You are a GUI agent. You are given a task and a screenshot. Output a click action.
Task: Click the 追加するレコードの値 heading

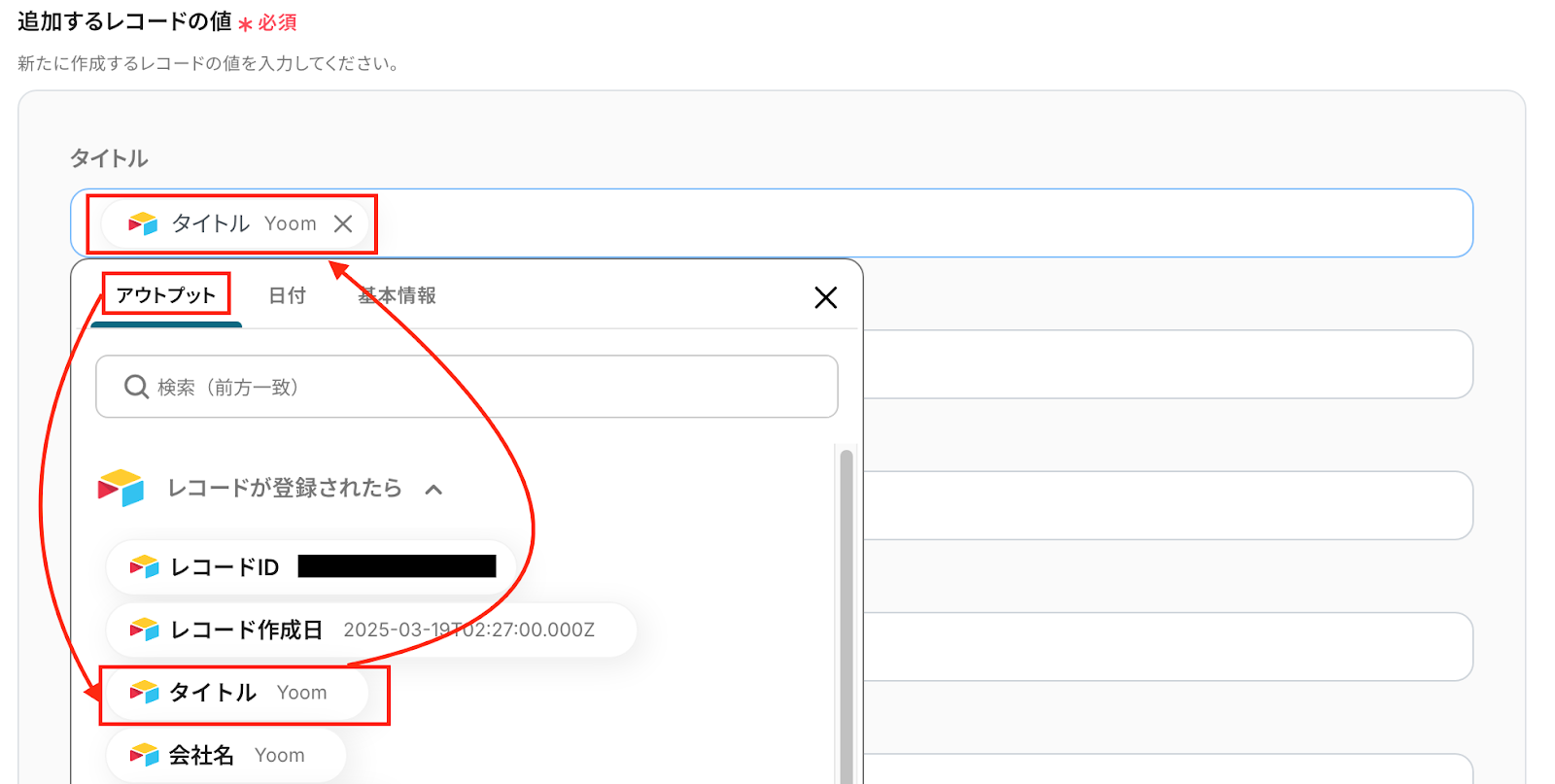tap(124, 21)
